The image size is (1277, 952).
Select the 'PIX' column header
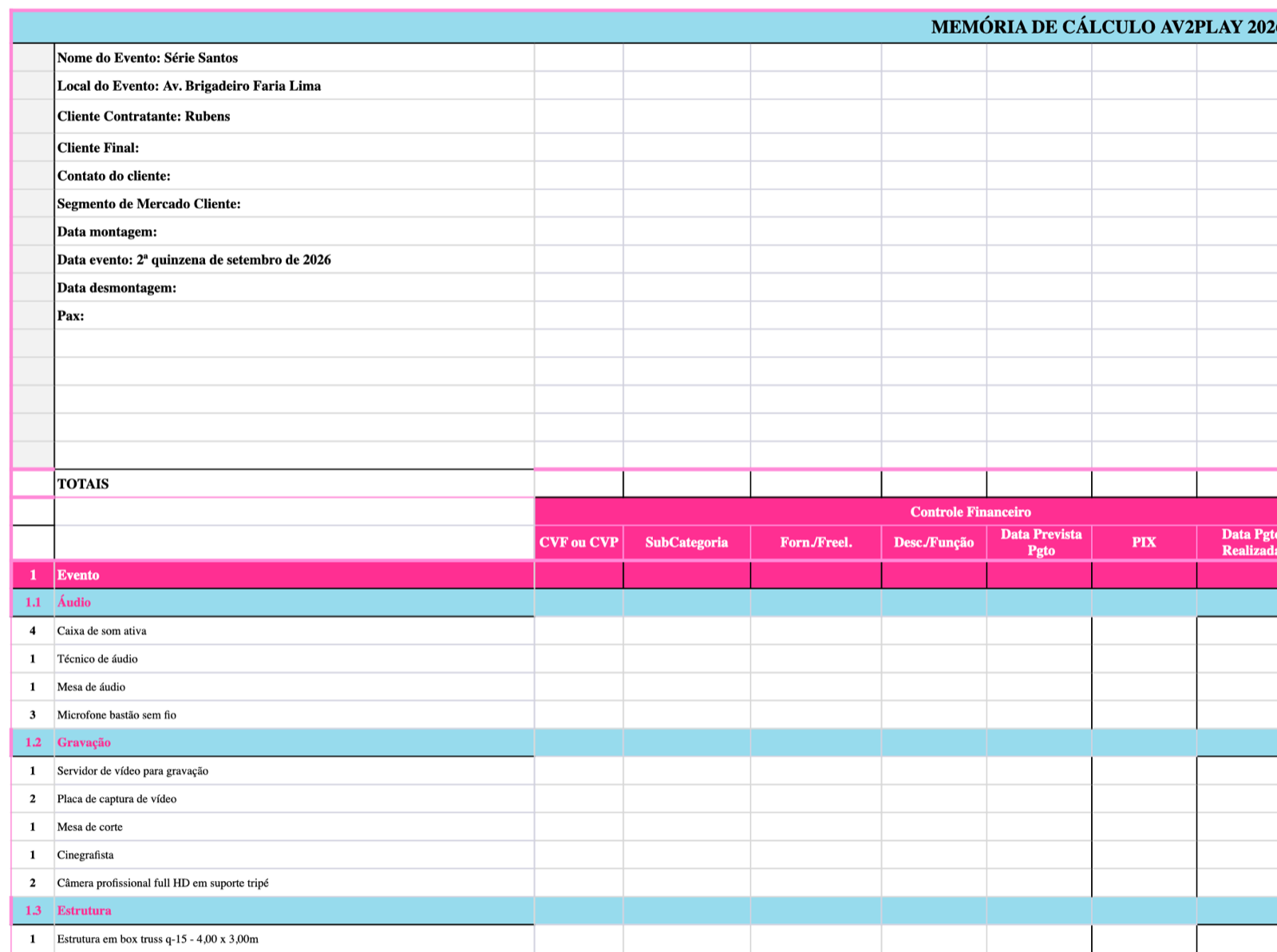(1144, 543)
